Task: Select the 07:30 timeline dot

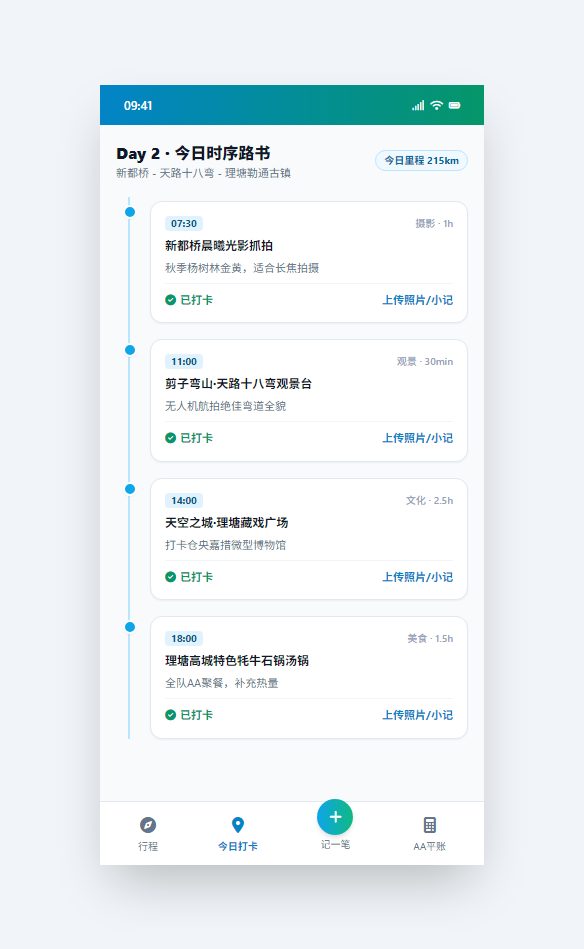Action: 130,212
